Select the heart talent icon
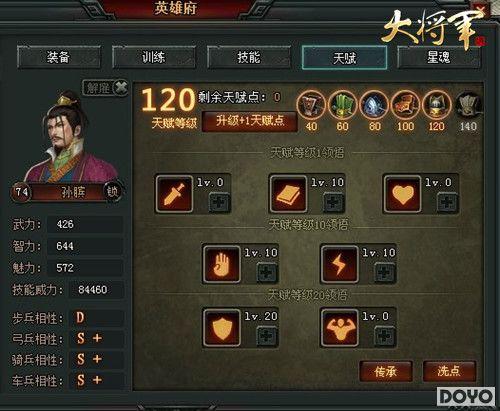500x411 pixels. [x=402, y=194]
